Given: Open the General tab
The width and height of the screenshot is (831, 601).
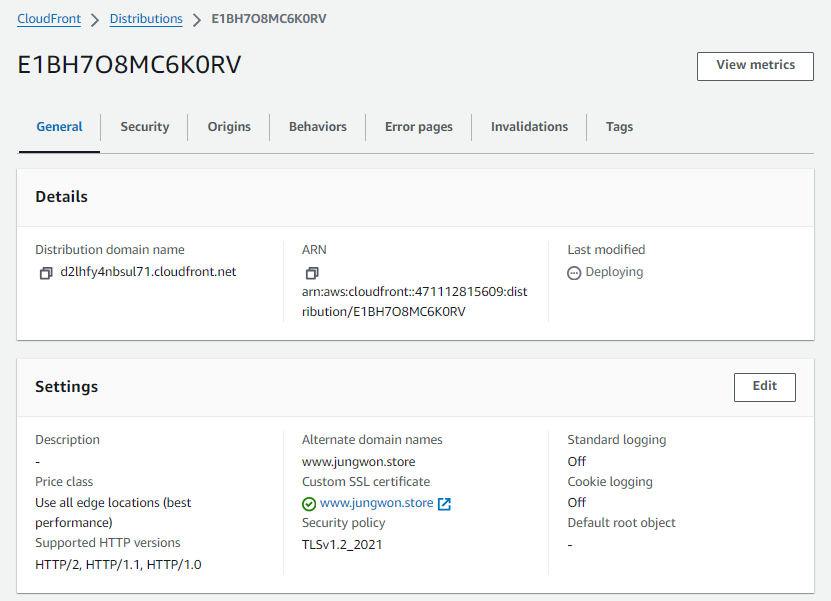Looking at the screenshot, I should pos(59,127).
